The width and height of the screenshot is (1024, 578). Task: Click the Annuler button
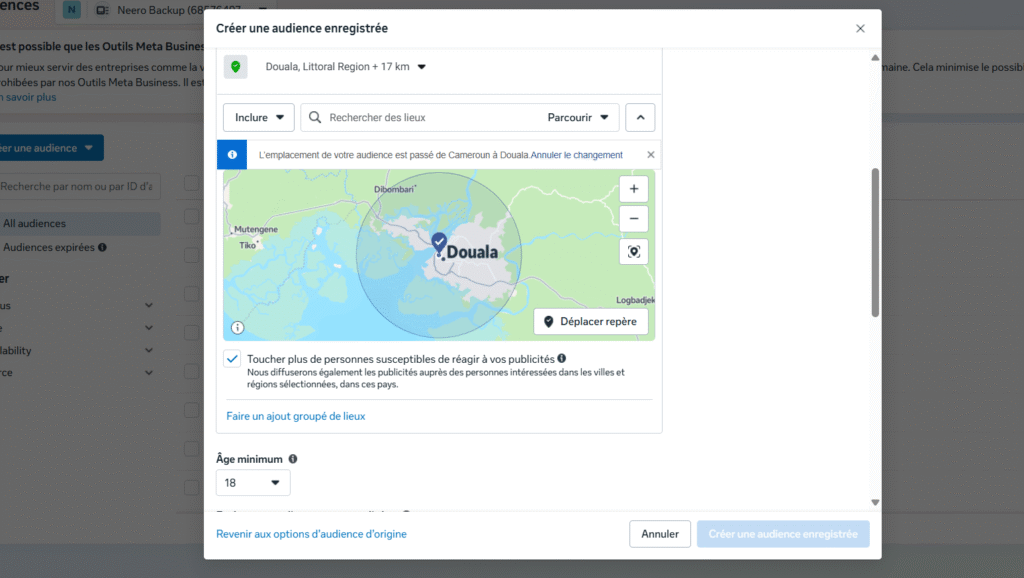click(x=660, y=534)
